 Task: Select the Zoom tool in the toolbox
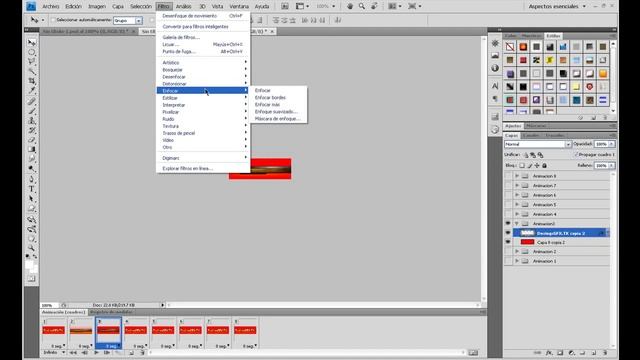point(31,248)
